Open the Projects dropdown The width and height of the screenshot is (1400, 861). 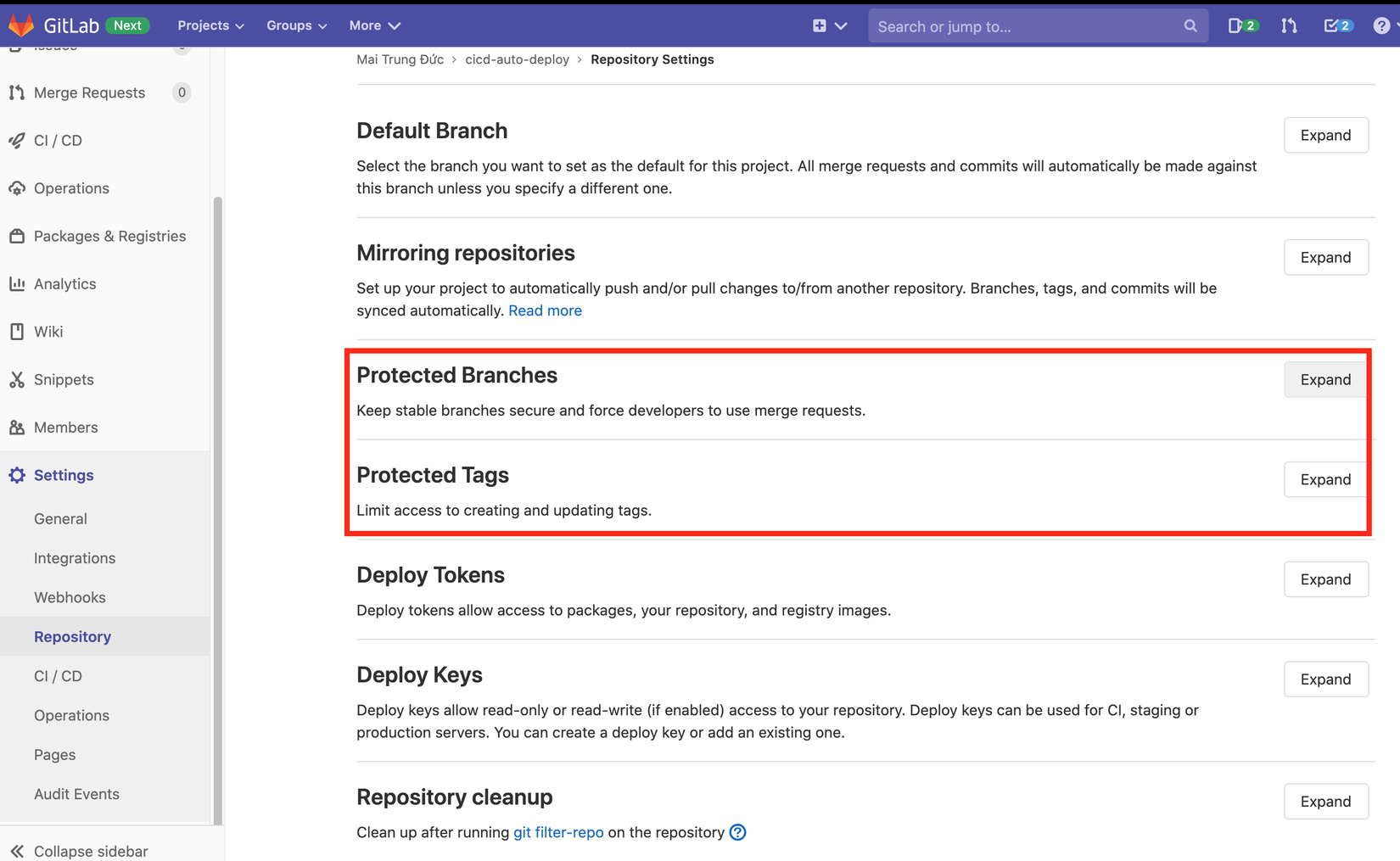click(210, 25)
